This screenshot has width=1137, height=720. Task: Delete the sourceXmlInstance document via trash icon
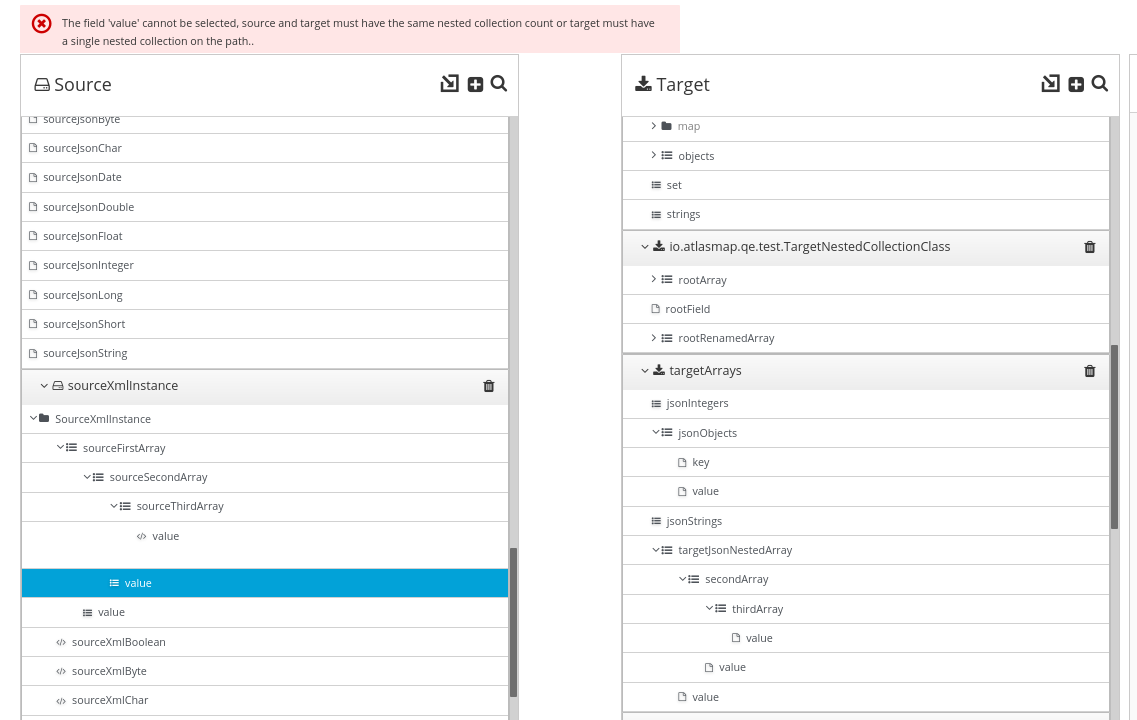[x=489, y=386]
